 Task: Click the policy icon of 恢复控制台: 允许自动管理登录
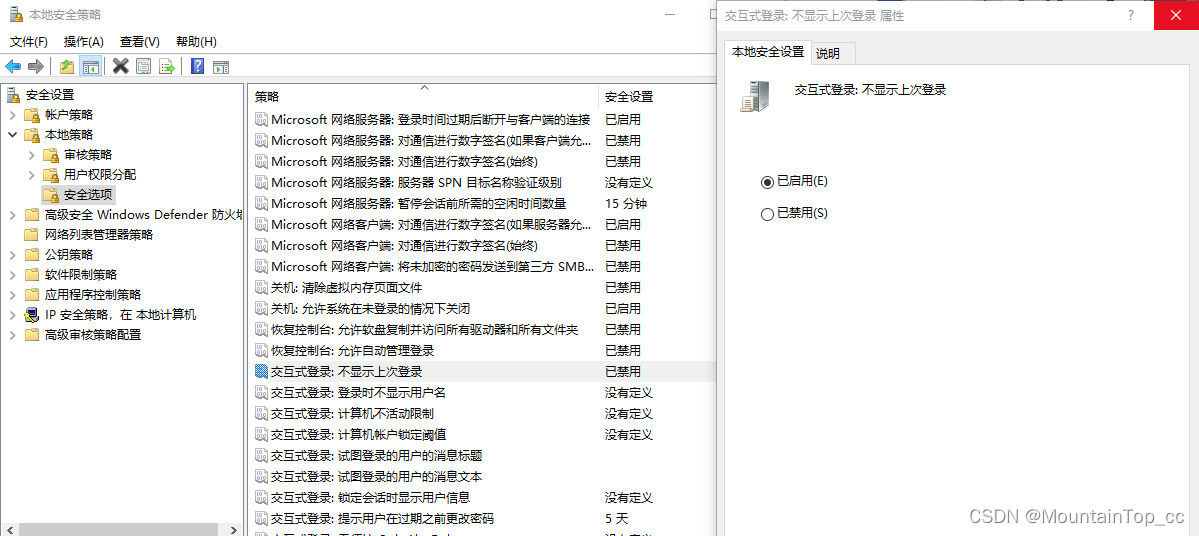(x=261, y=350)
